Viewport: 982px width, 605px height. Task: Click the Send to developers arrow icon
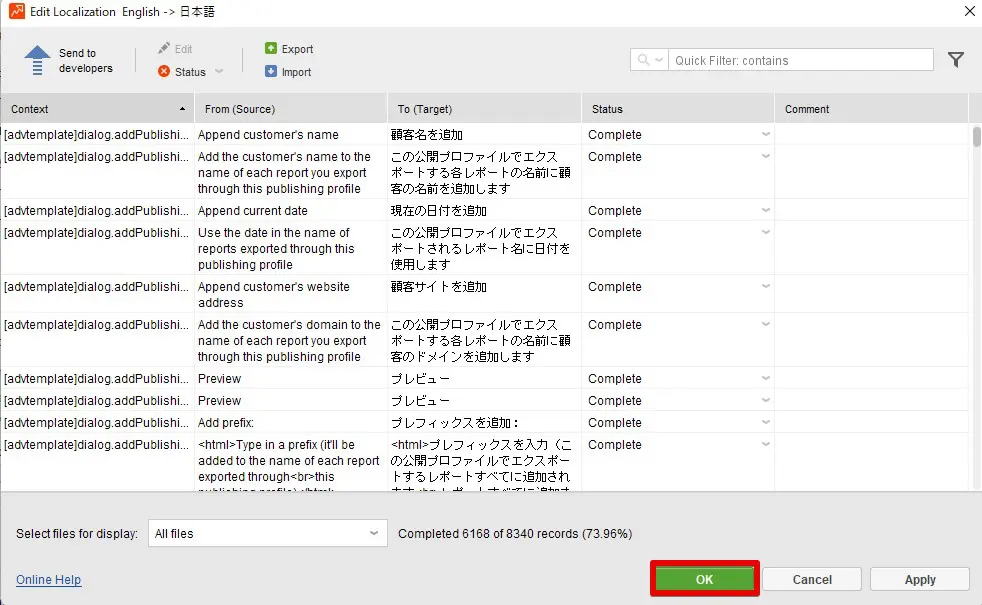pyautogui.click(x=37, y=60)
